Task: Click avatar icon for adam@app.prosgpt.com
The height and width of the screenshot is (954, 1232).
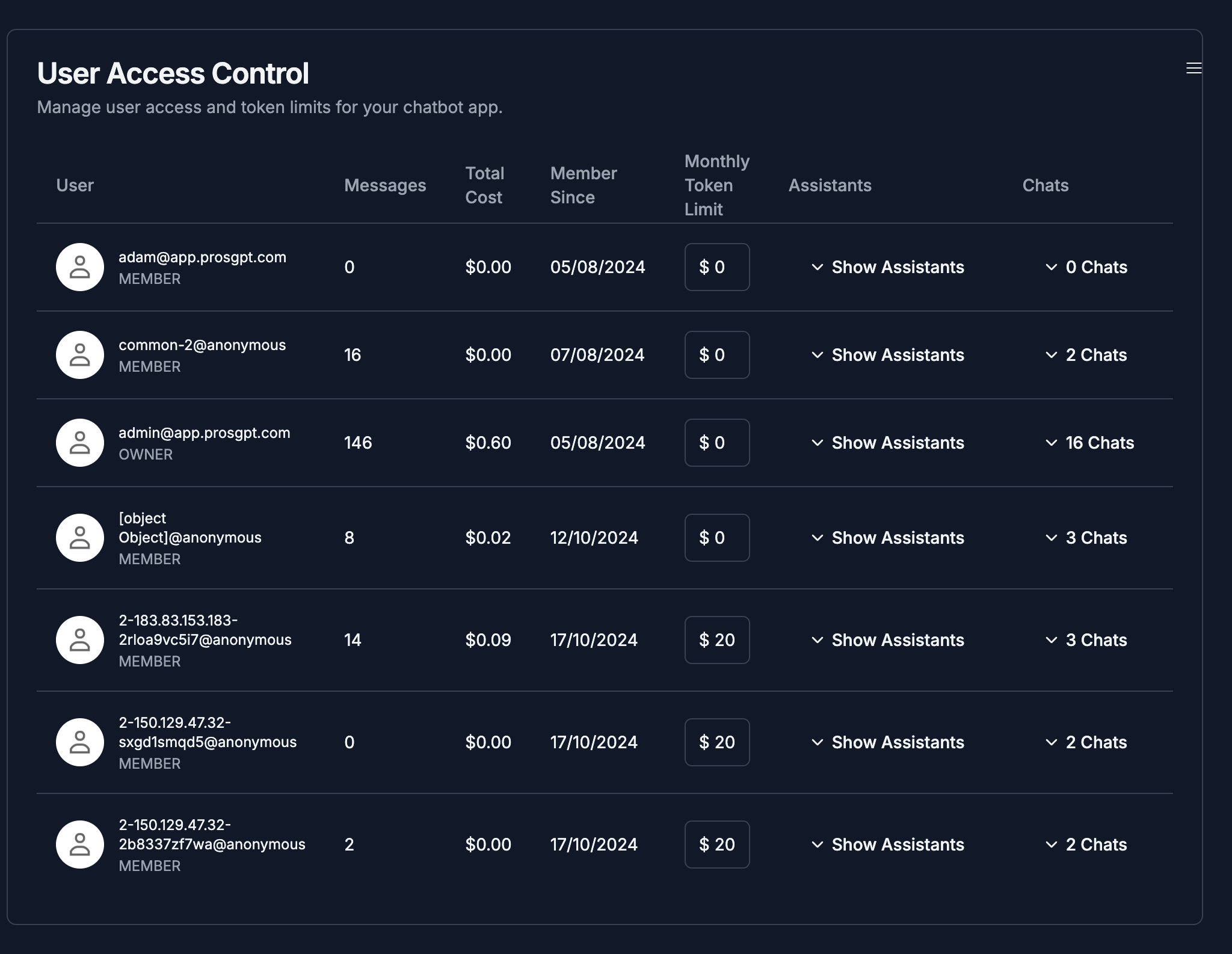Action: tap(80, 267)
